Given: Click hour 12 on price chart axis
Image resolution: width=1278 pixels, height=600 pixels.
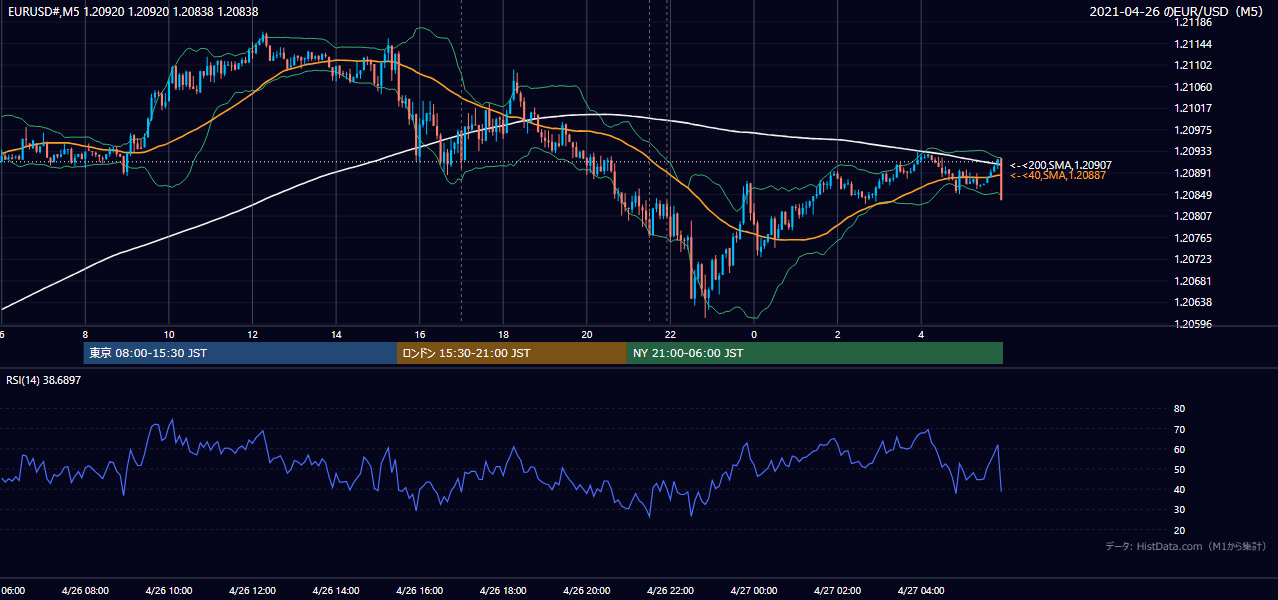Looking at the screenshot, I should click(x=253, y=335).
